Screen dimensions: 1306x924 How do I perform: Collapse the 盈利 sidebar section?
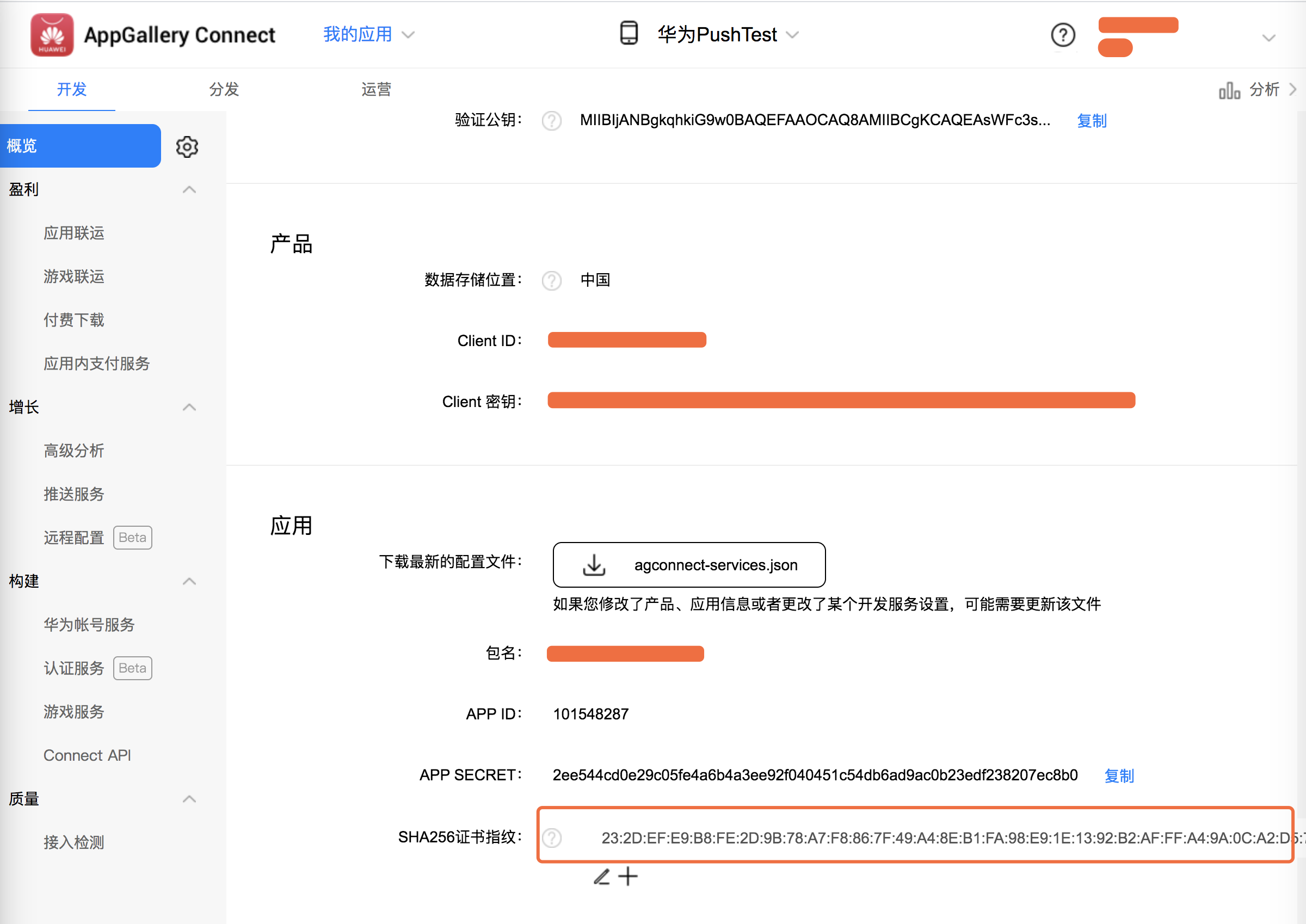click(189, 189)
